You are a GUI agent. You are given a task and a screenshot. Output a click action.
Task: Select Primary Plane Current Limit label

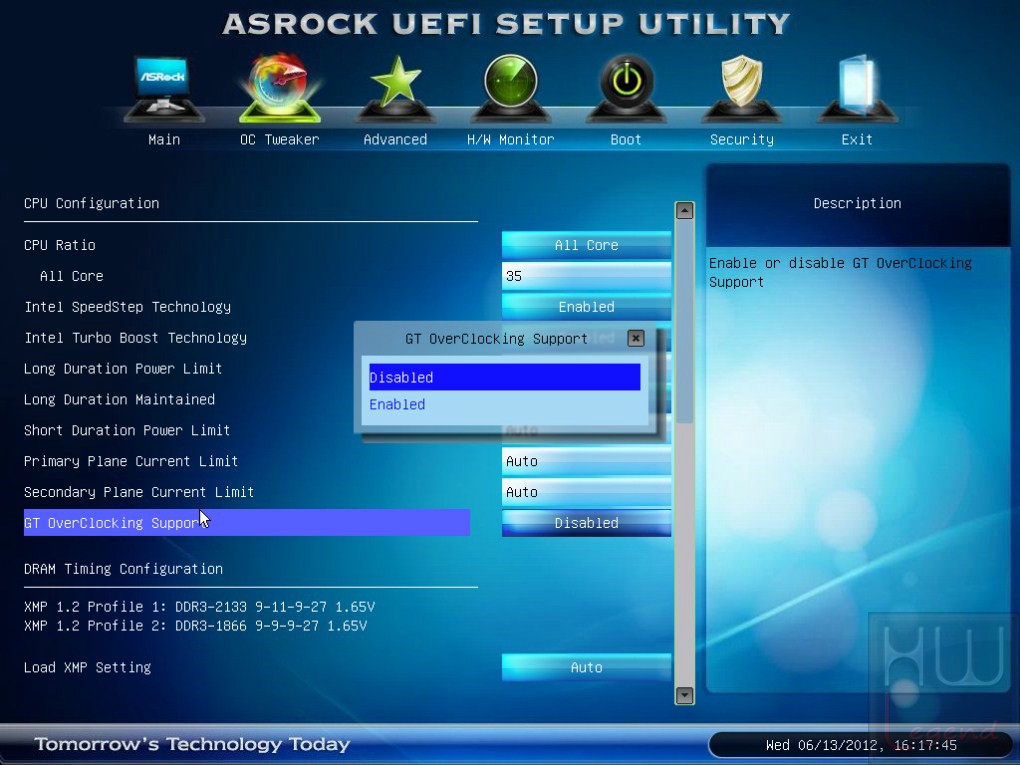click(x=131, y=461)
